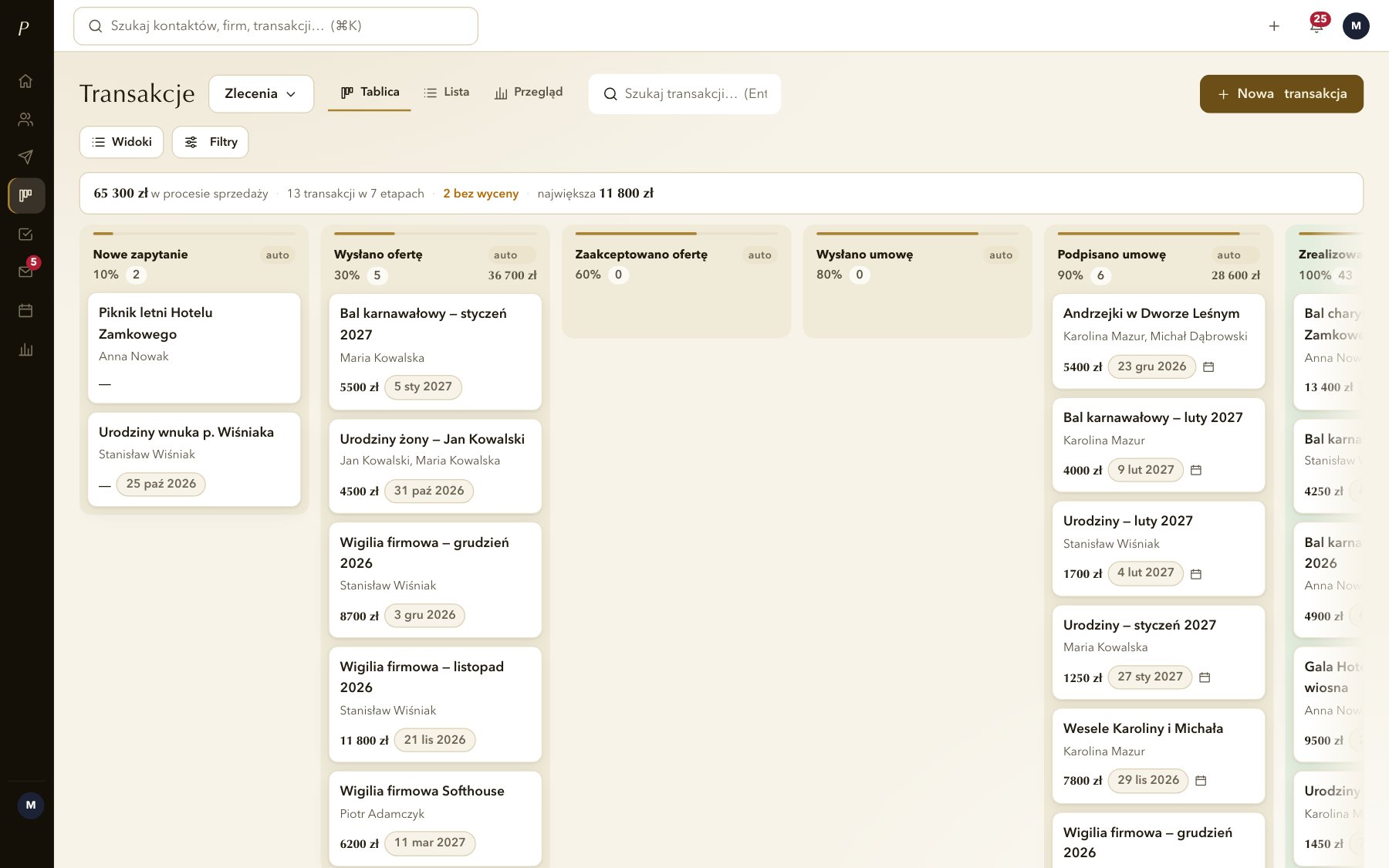Open the Wigilia firmowa Softhouse card
Viewport: 1389px width, 868px height.
click(435, 819)
